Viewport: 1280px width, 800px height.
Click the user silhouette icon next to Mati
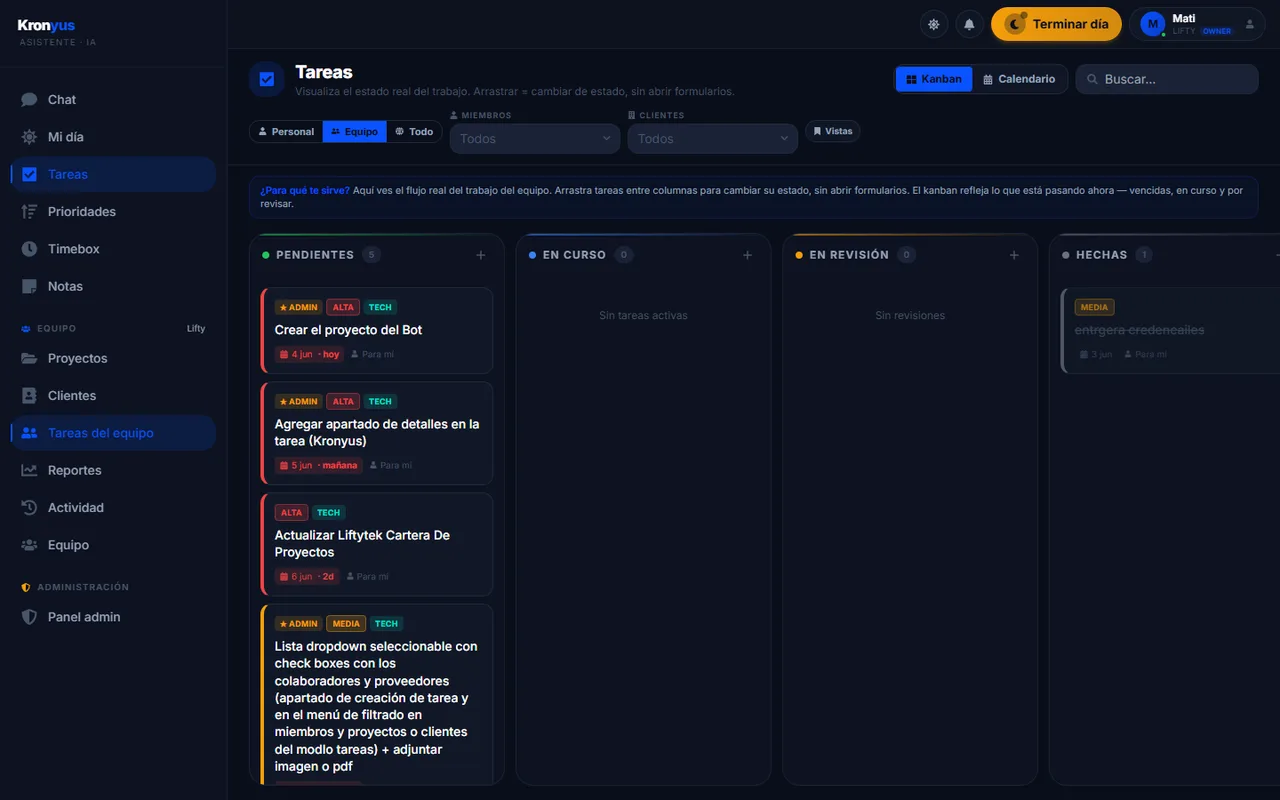[1249, 24]
